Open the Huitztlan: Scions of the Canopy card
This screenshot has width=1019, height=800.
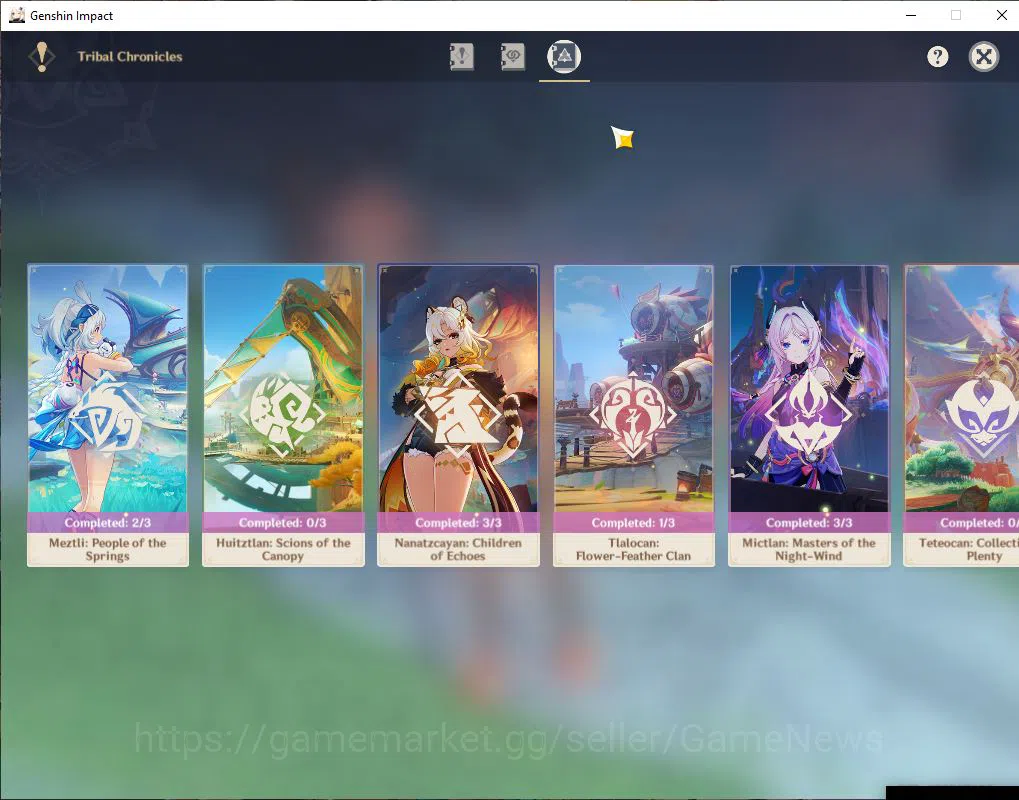coord(283,415)
